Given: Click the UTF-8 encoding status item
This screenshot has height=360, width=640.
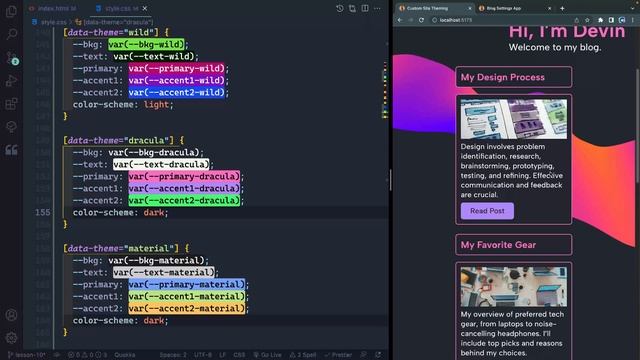Looking at the screenshot, I should coord(203,355).
